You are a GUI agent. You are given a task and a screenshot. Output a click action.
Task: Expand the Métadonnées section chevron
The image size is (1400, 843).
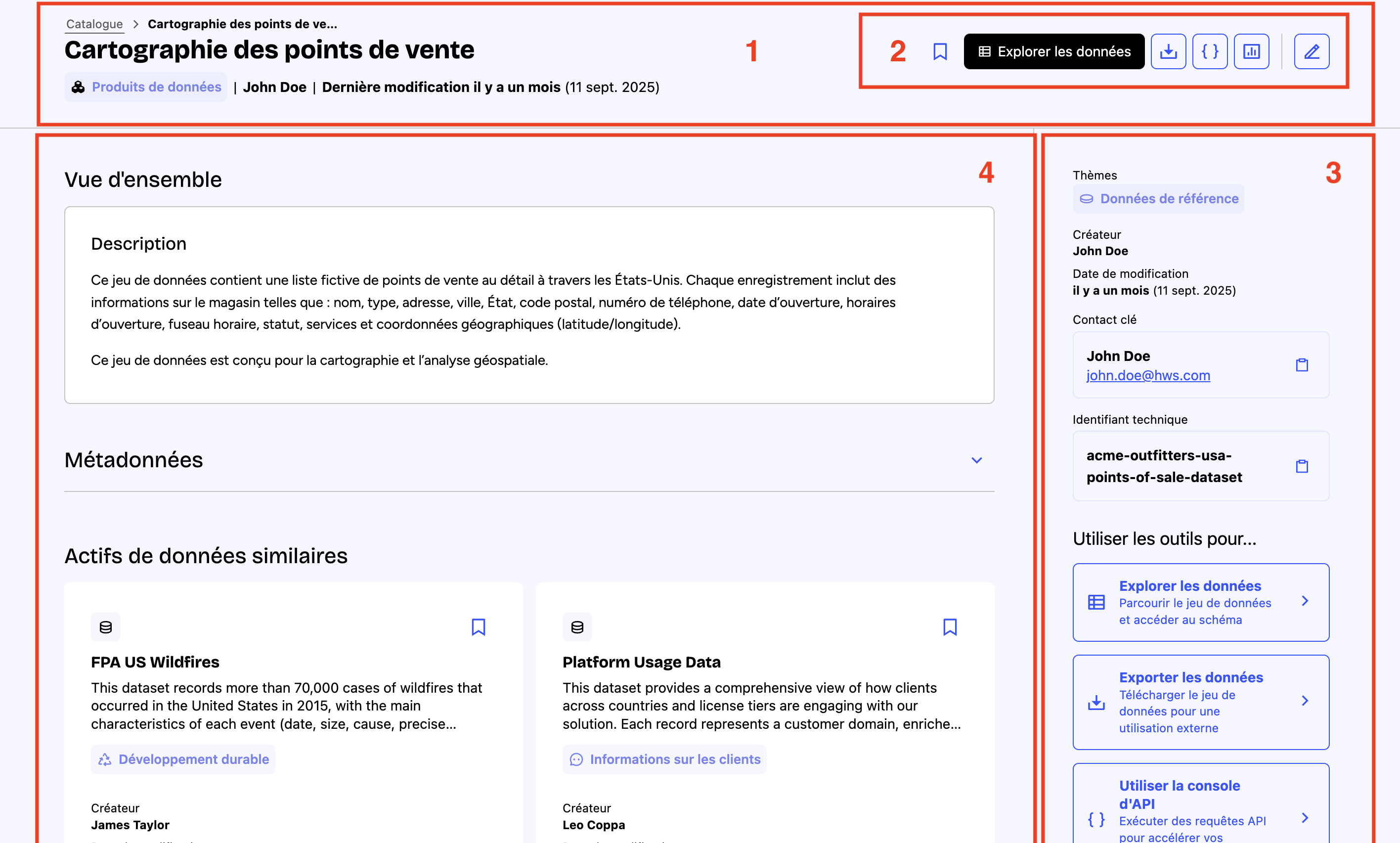tap(976, 460)
